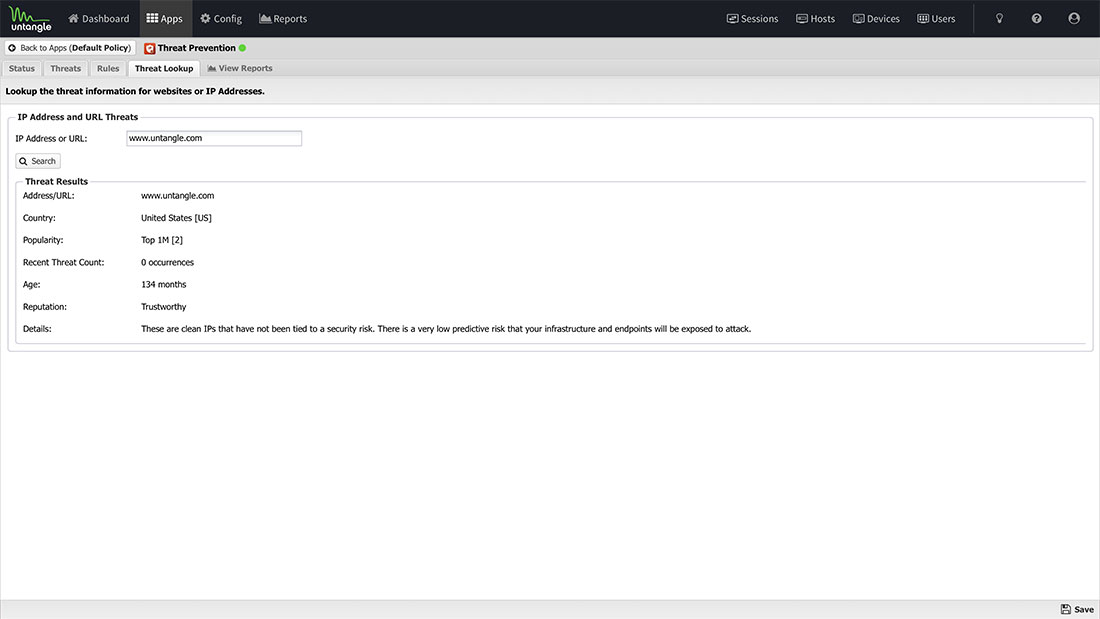Open View Reports tab

click(240, 68)
